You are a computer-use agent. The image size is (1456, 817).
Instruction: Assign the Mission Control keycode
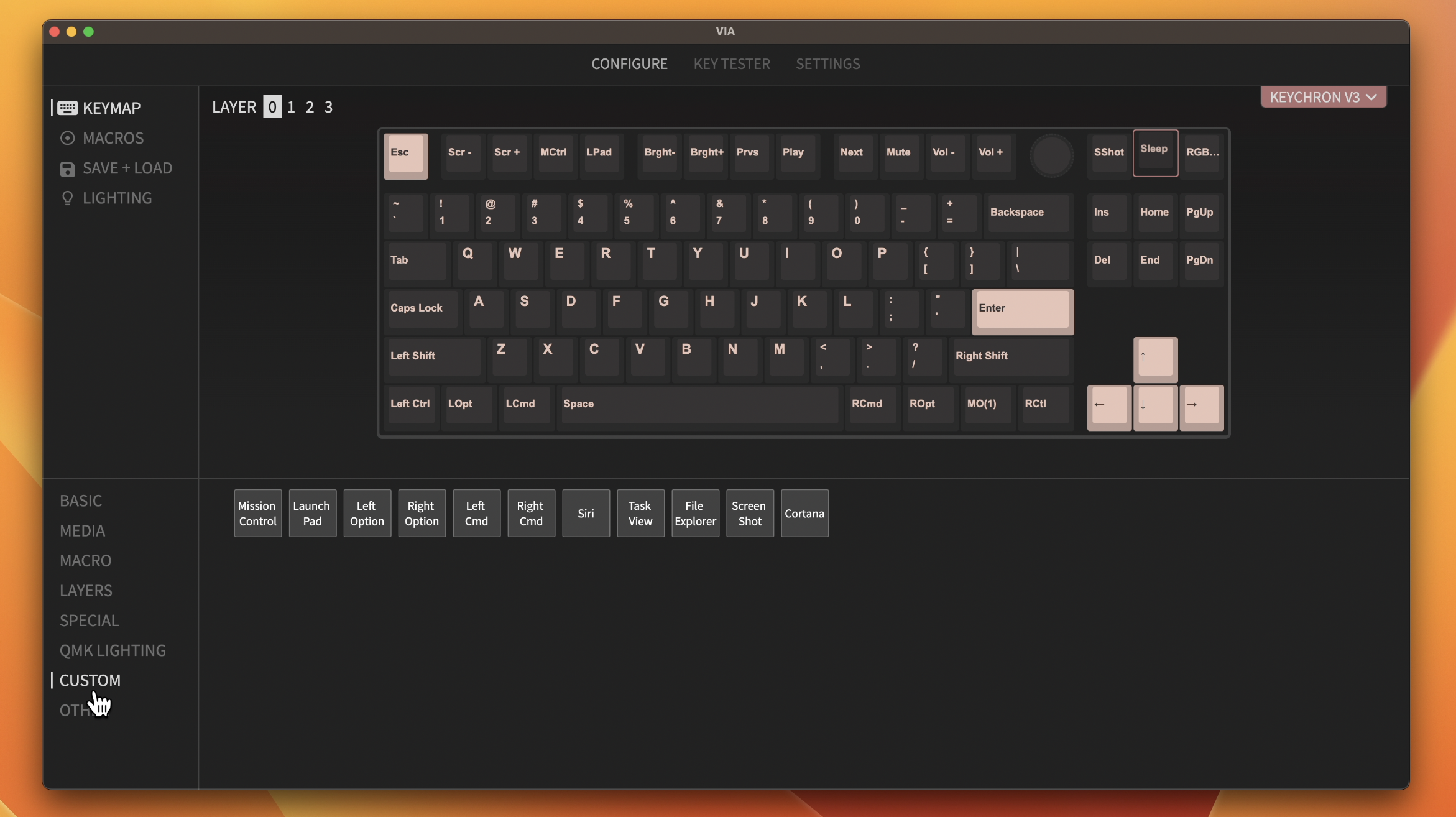[257, 513]
